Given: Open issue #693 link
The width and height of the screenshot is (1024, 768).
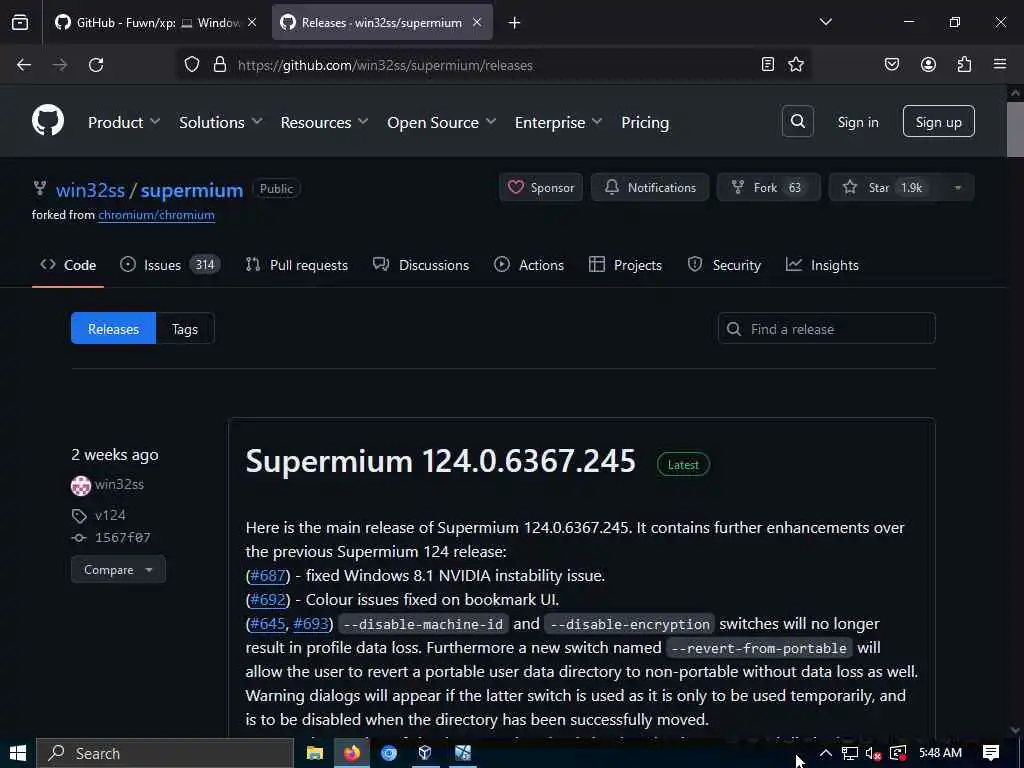Looking at the screenshot, I should click(311, 624).
